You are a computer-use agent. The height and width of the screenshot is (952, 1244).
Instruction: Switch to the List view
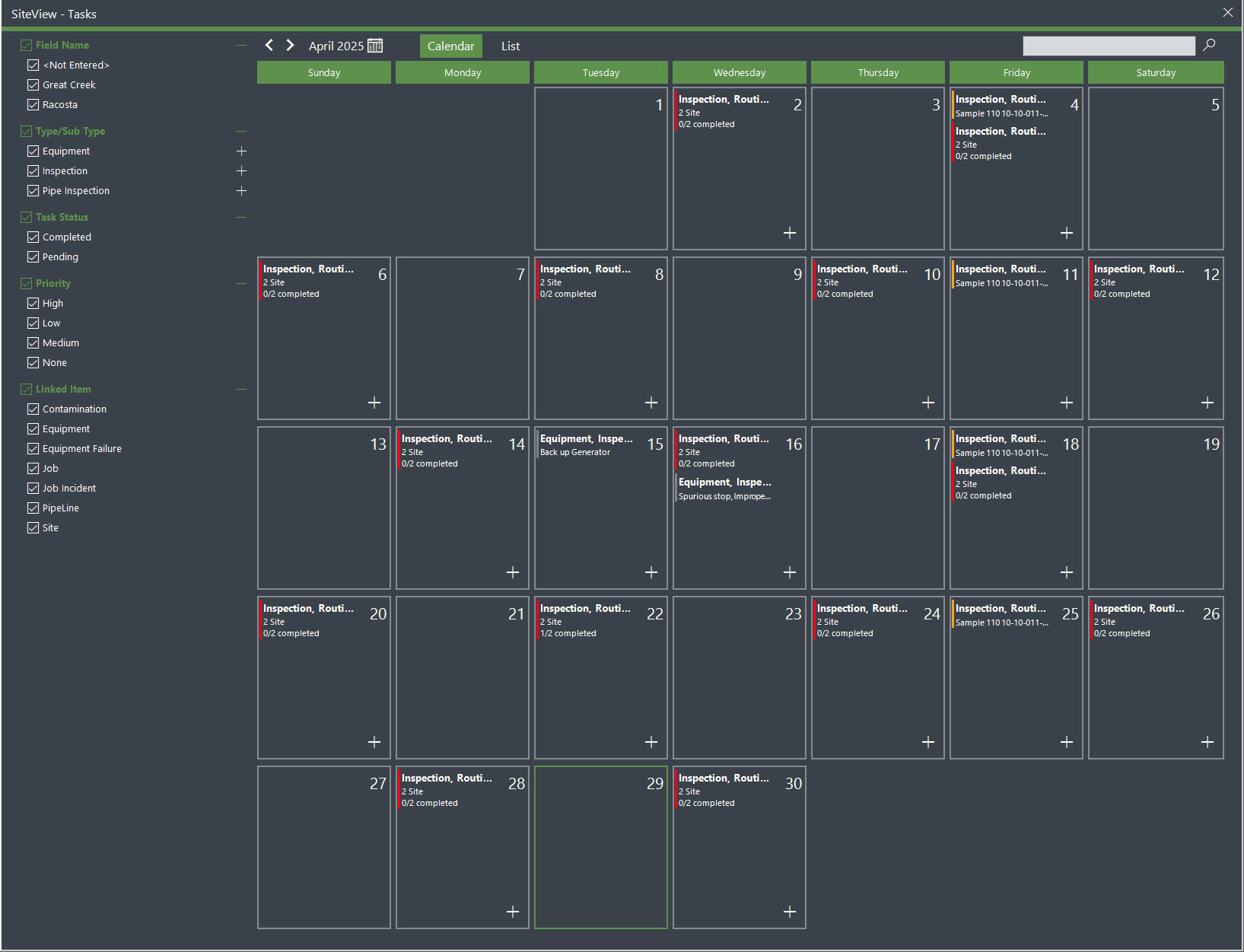(510, 46)
